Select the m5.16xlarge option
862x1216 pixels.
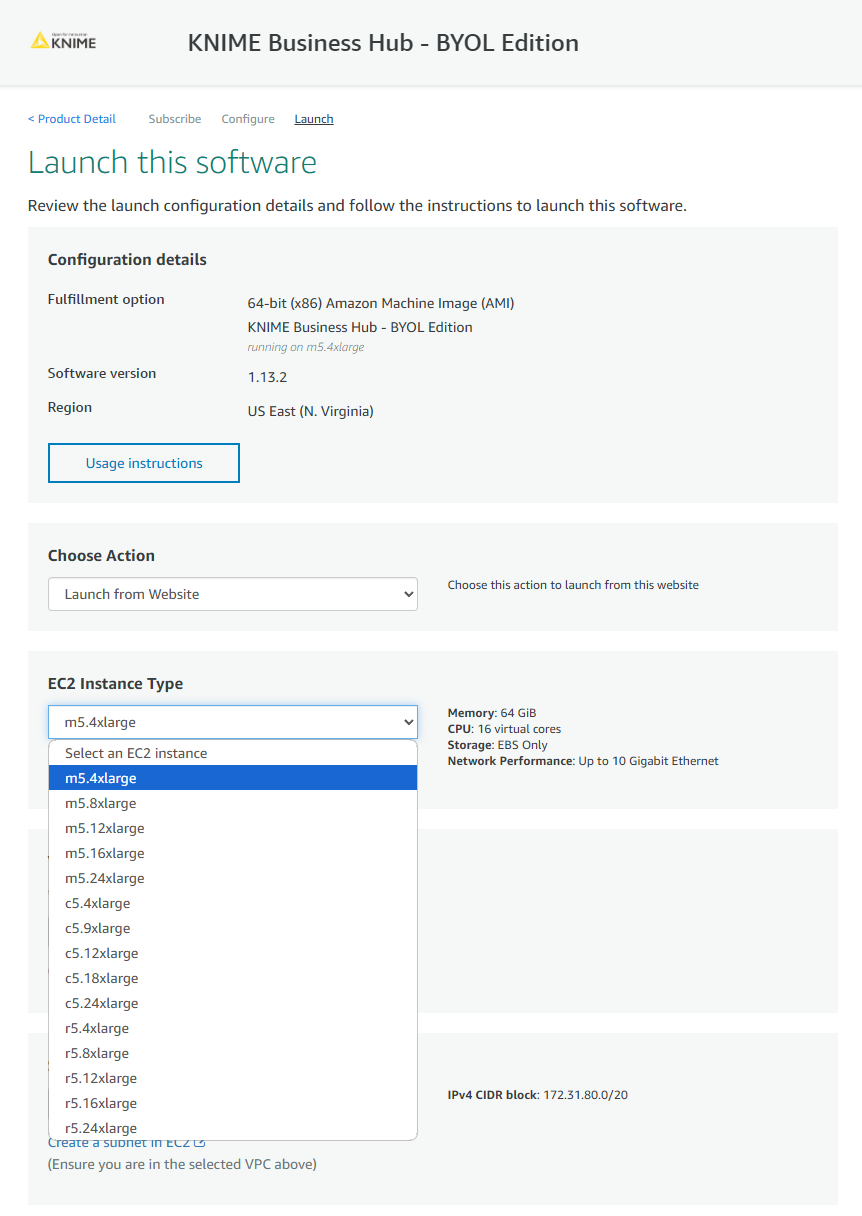(233, 853)
